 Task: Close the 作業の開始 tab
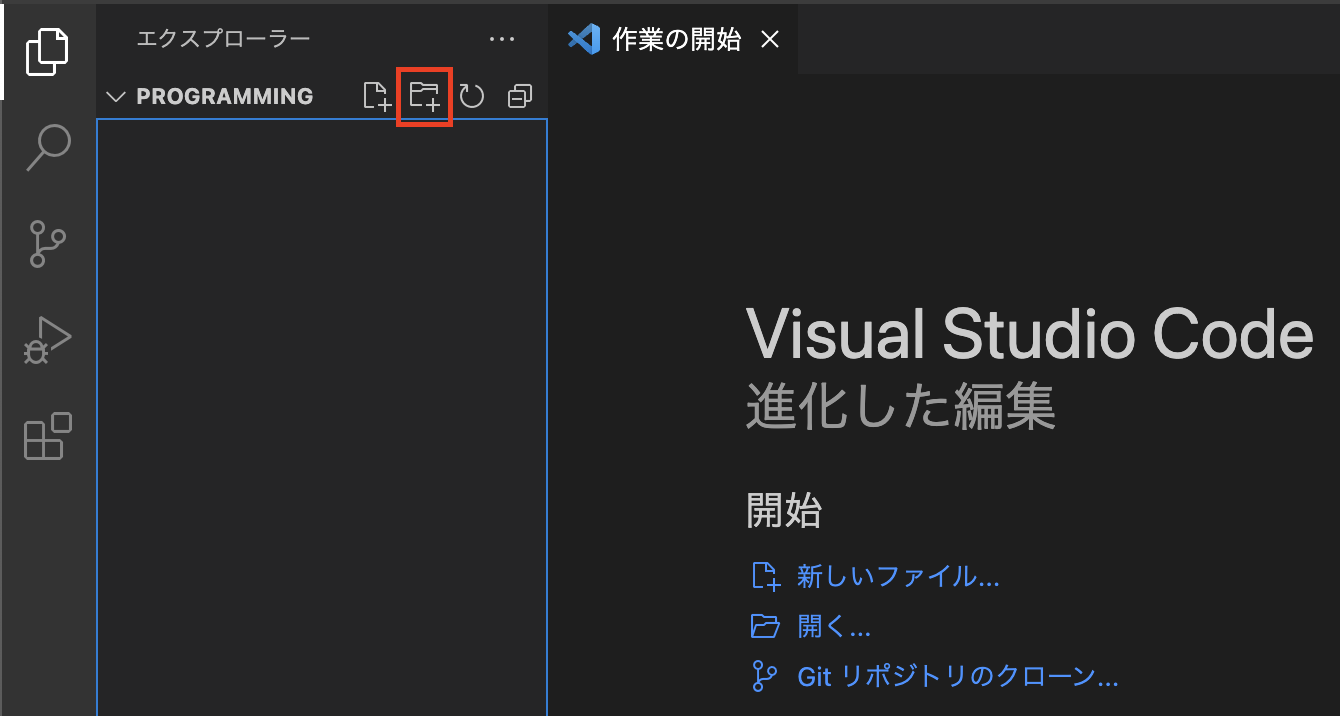pyautogui.click(x=770, y=39)
